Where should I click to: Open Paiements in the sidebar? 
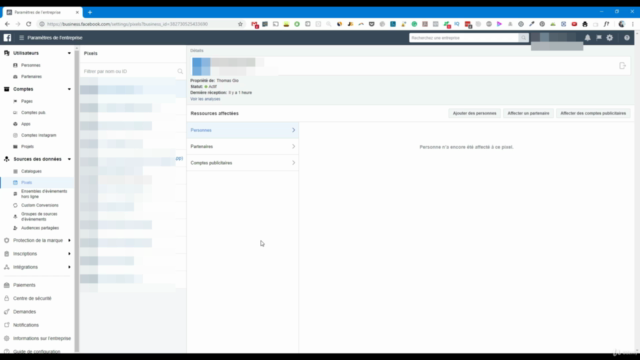tap(24, 285)
